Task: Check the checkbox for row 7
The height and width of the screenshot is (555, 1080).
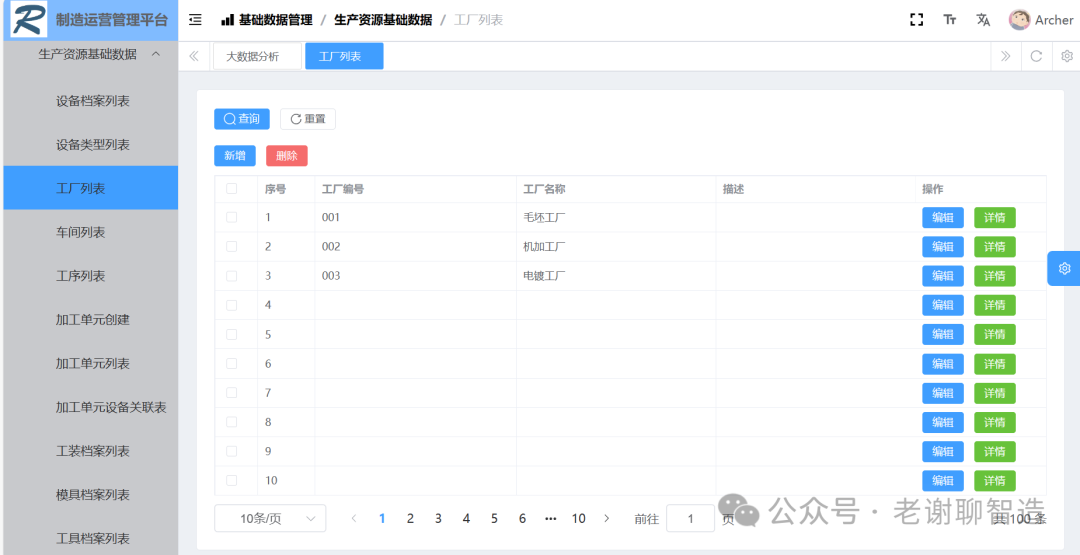Action: 231,392
